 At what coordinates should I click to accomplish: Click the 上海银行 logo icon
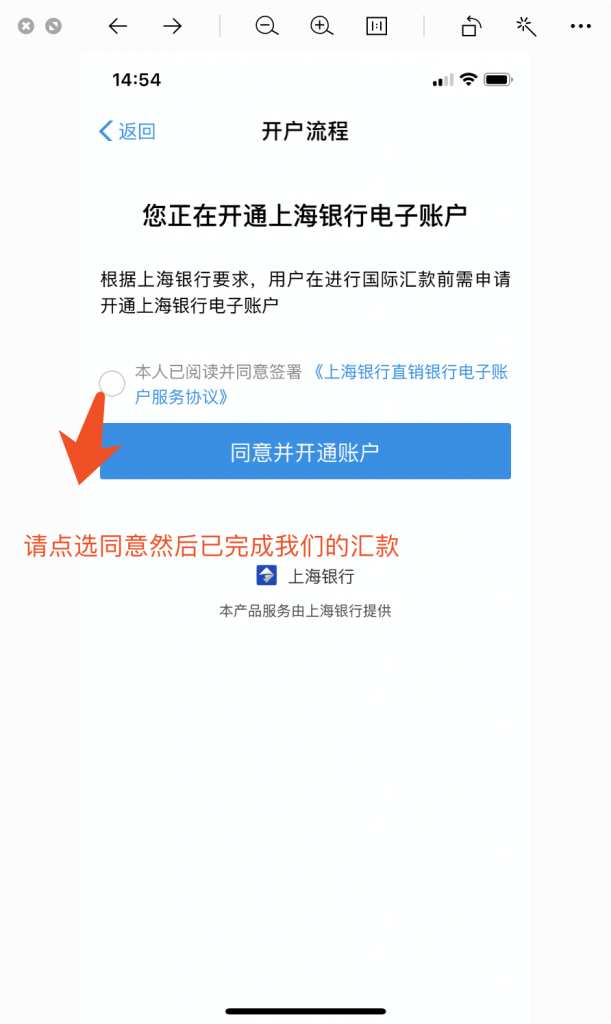pos(266,575)
